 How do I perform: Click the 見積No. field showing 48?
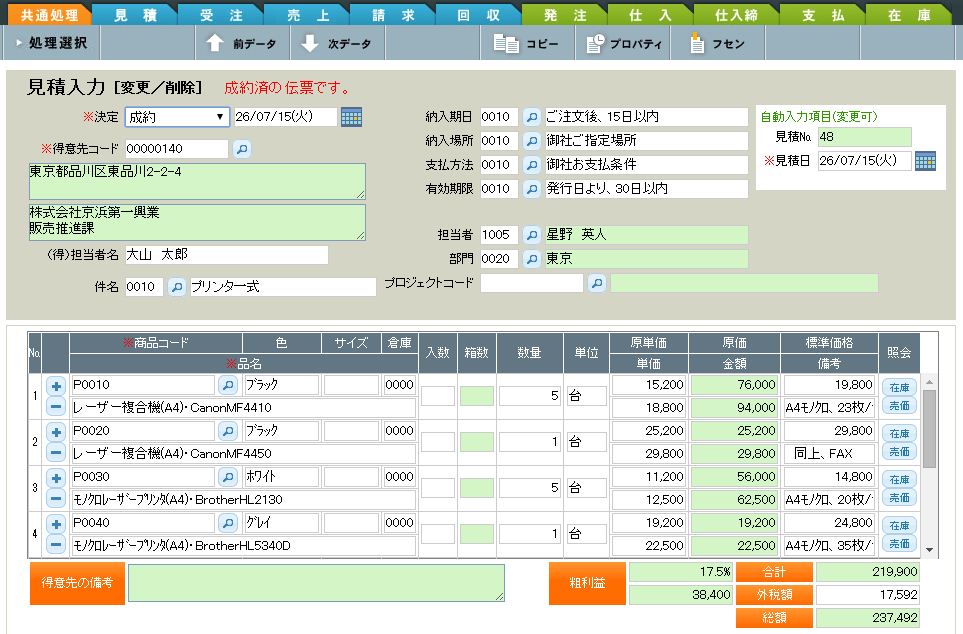coord(865,137)
